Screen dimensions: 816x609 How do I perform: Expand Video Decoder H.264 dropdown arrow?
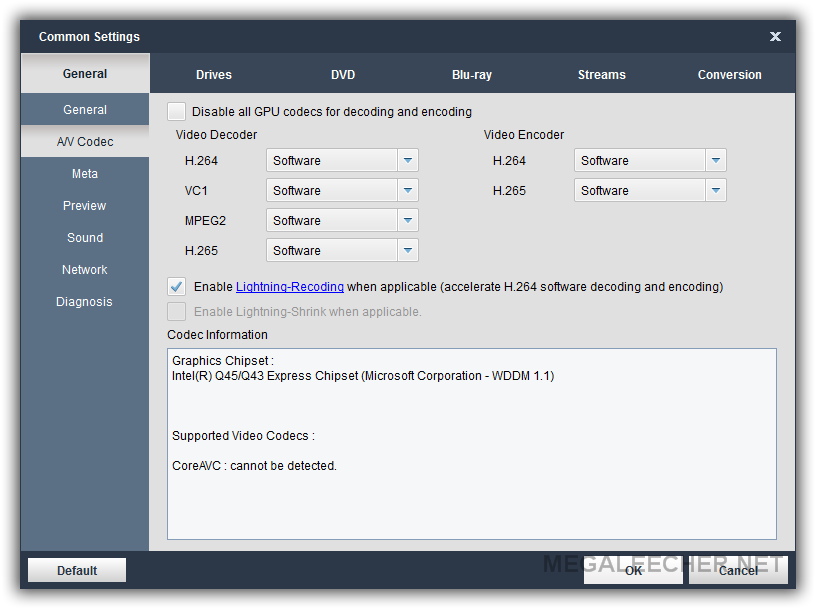408,160
